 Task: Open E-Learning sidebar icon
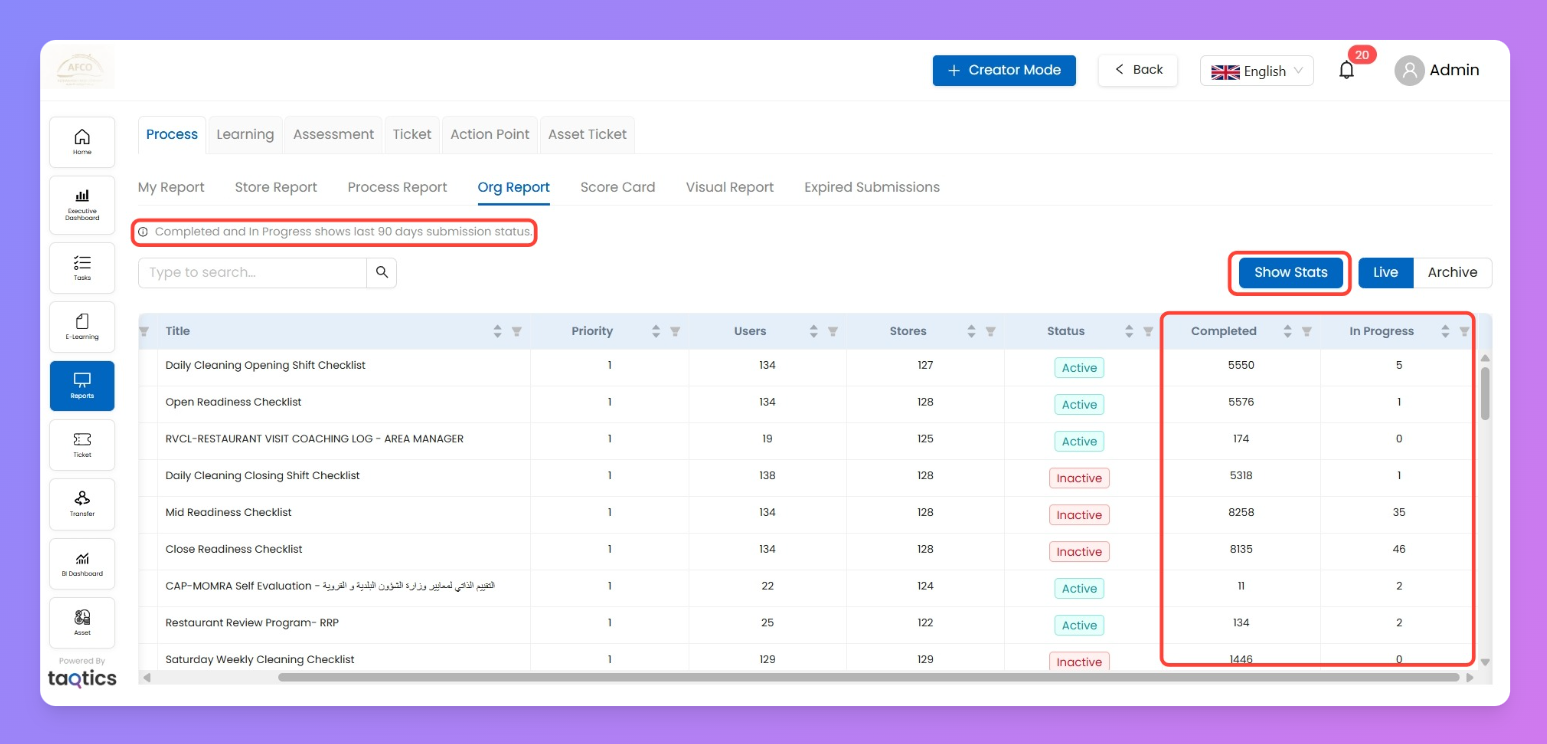pos(82,326)
